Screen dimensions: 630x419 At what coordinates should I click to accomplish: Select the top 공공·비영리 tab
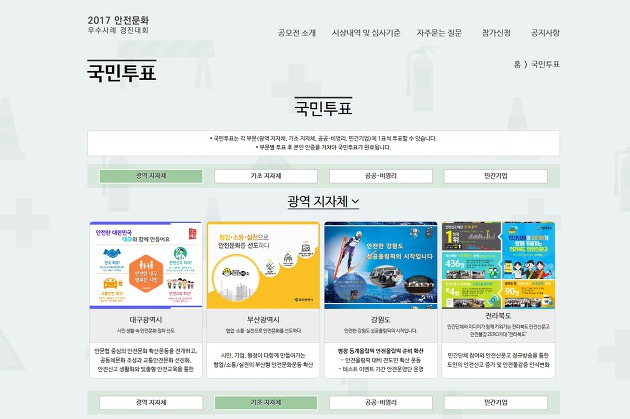[381, 176]
